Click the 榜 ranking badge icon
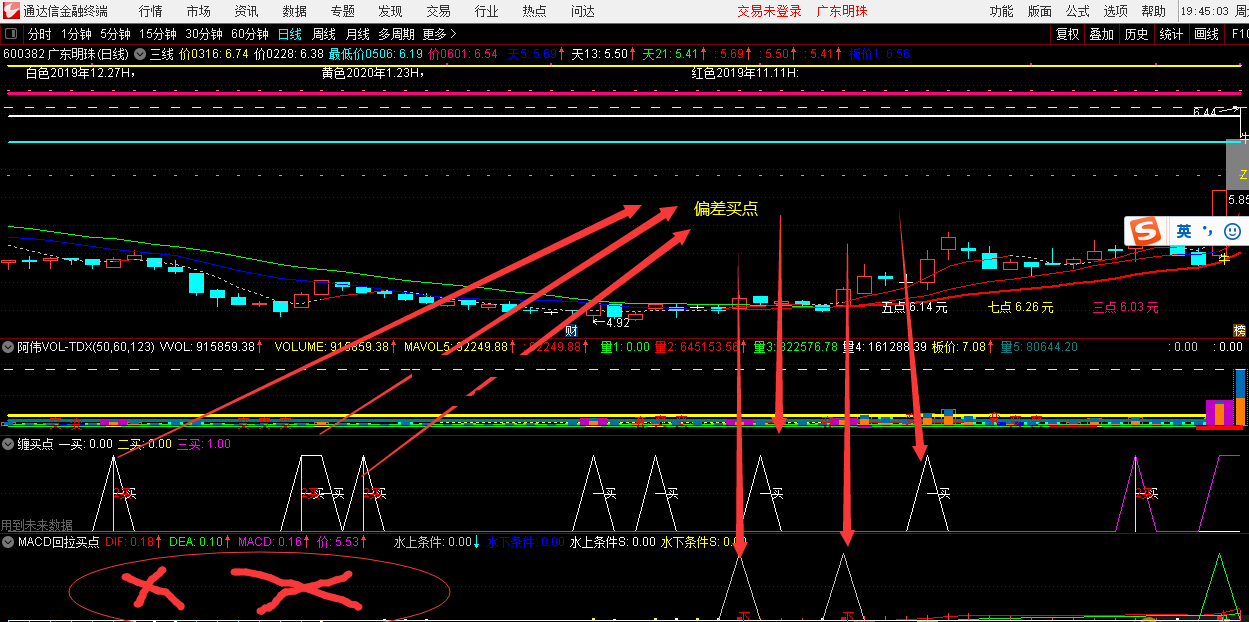 pos(1240,330)
